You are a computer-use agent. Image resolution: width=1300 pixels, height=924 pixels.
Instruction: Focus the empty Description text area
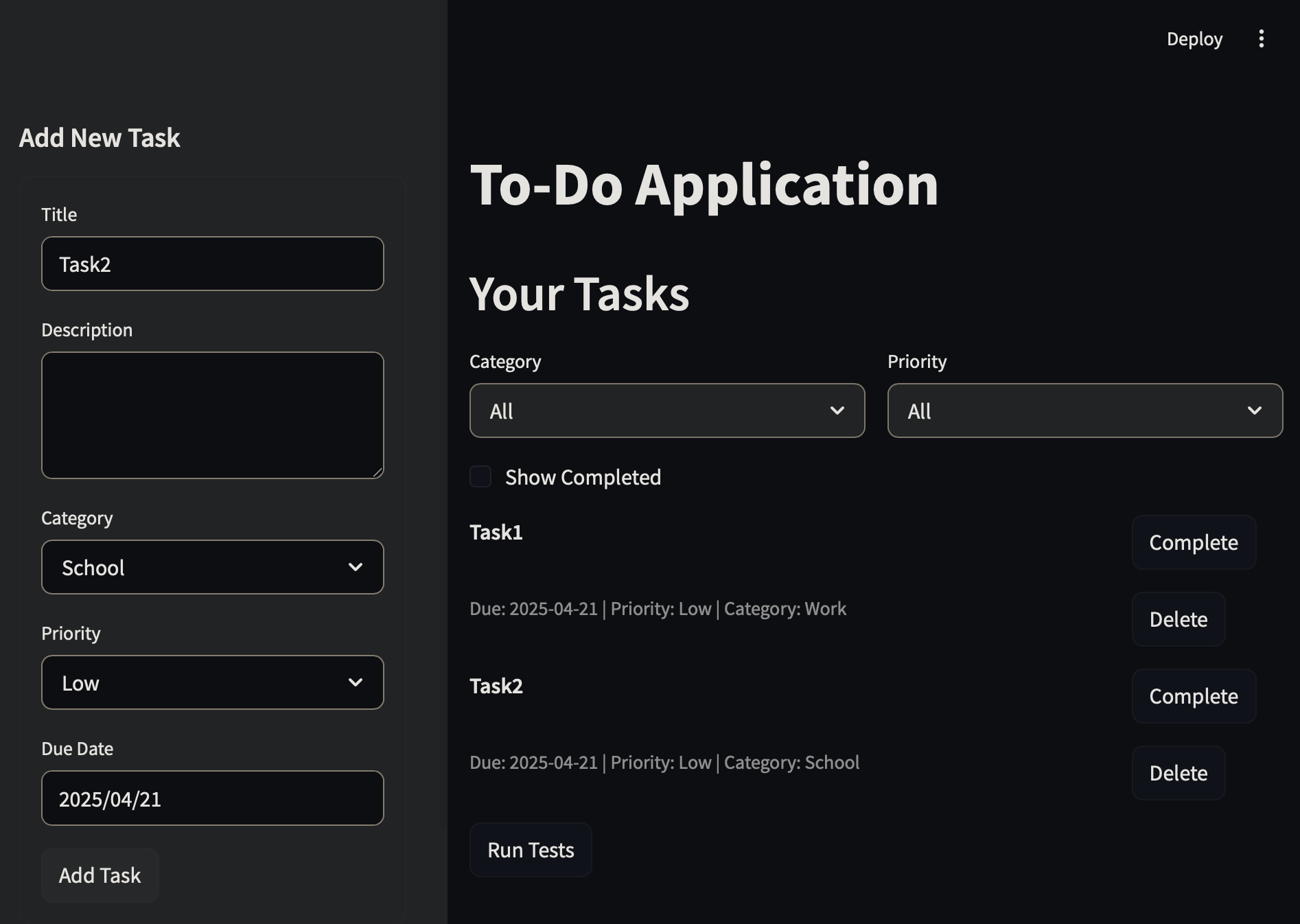pos(213,415)
